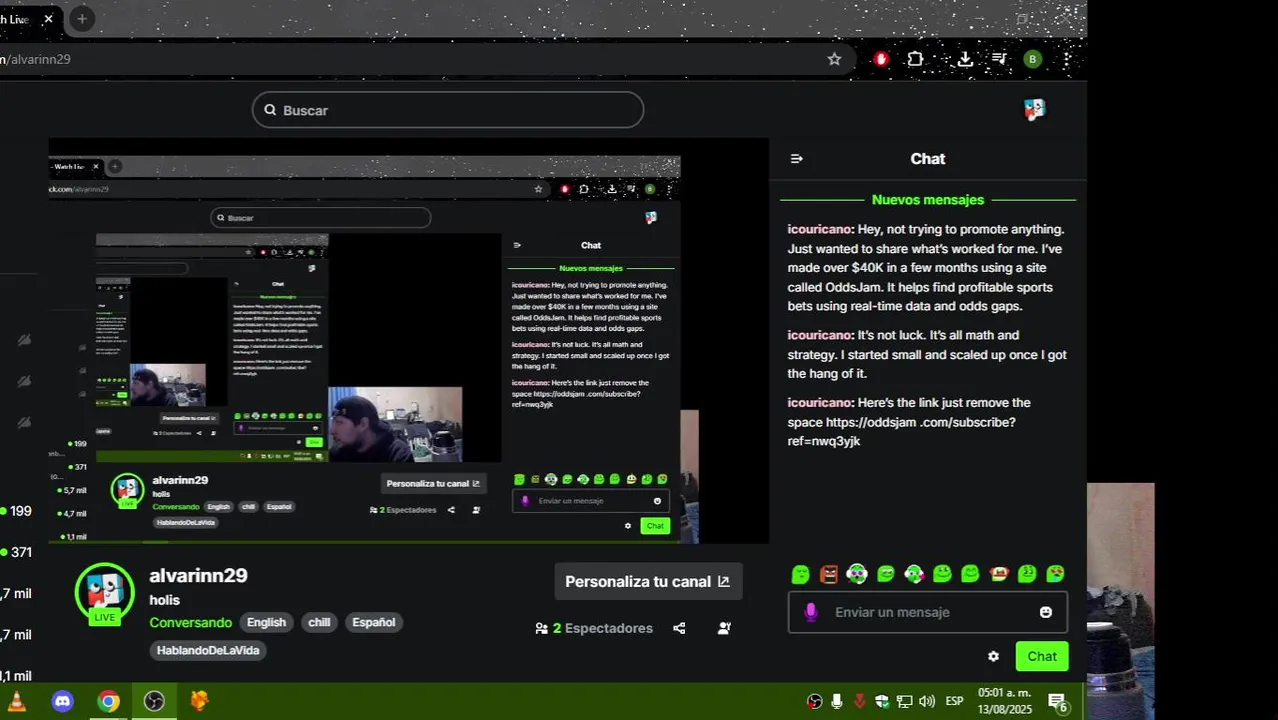1278x720 pixels.
Task: Select the angry red face emote
Action: coord(829,574)
